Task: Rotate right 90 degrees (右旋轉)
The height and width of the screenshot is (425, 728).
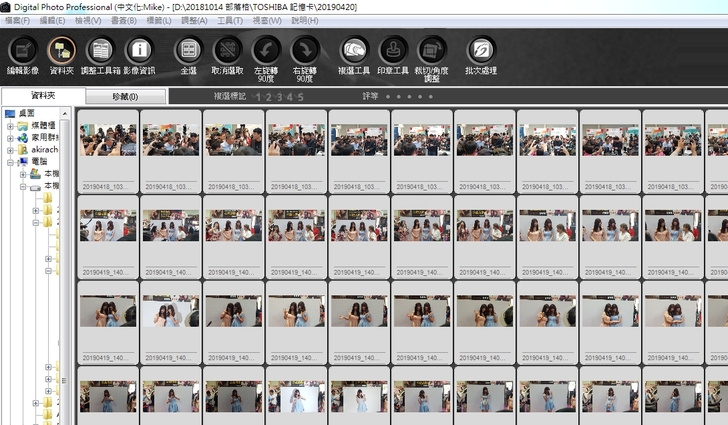Action: (x=305, y=59)
